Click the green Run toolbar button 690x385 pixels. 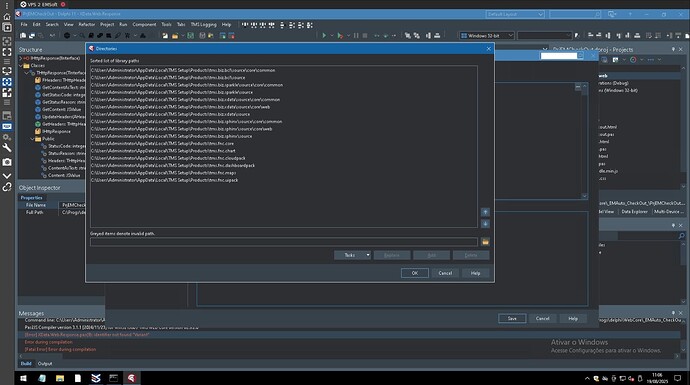(324, 36)
